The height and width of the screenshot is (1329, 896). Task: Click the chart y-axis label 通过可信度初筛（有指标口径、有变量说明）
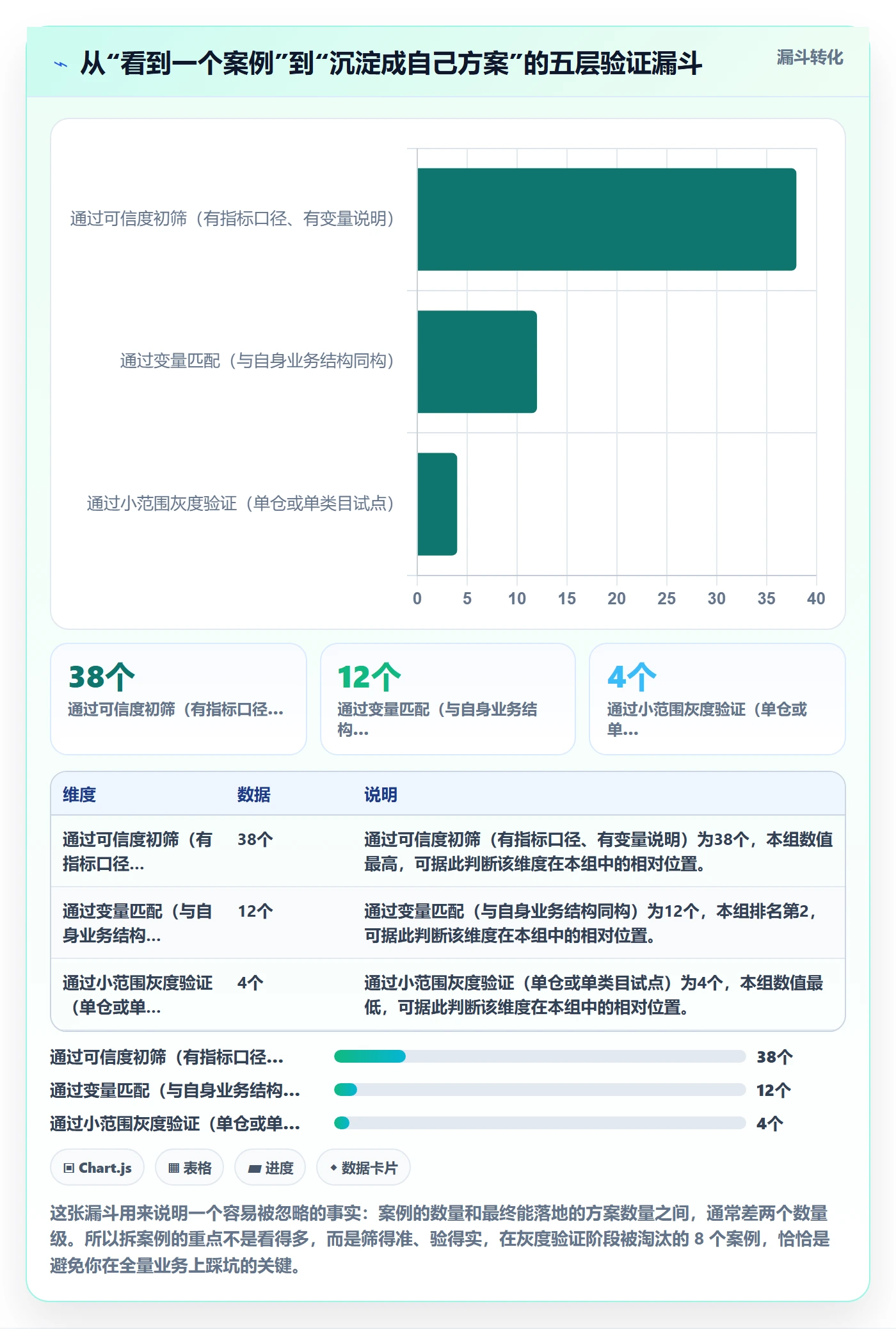coord(232,219)
